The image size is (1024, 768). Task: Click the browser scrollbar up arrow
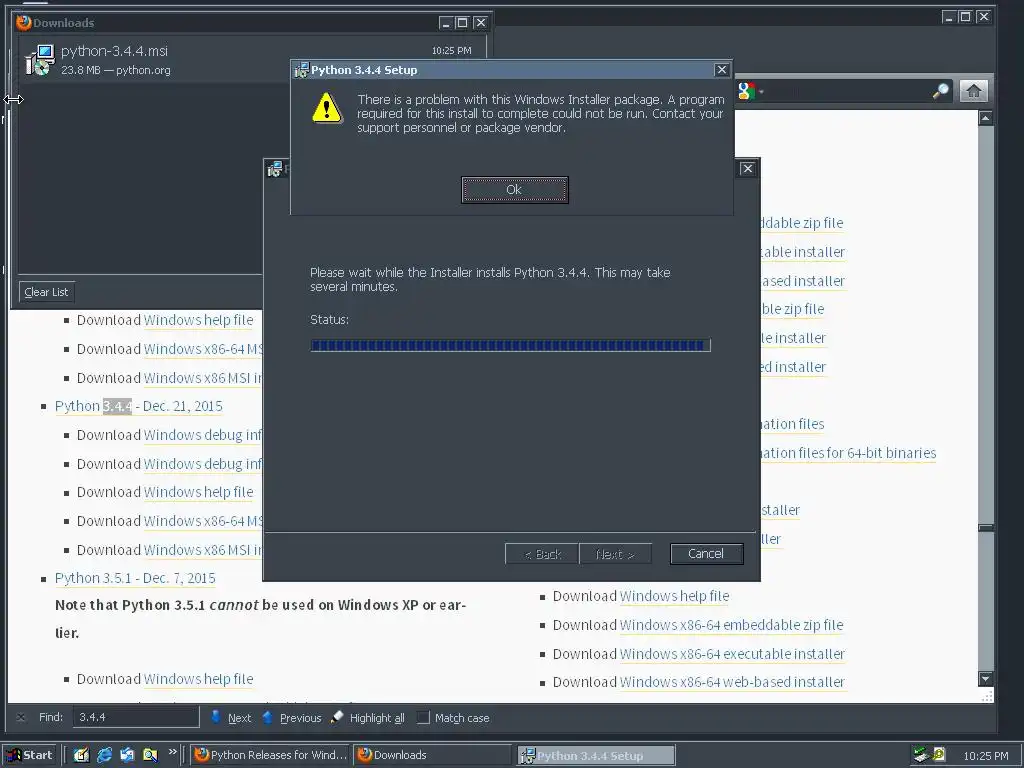point(985,118)
